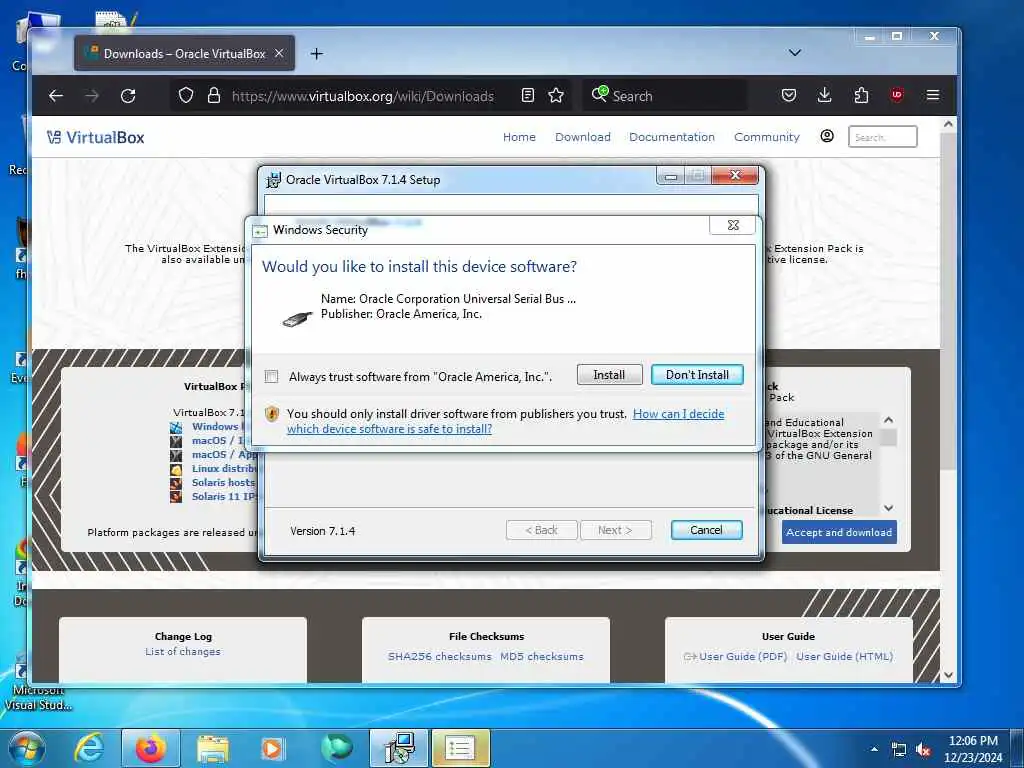Open the Documentation menu item
The width and height of the screenshot is (1024, 768).
click(671, 137)
